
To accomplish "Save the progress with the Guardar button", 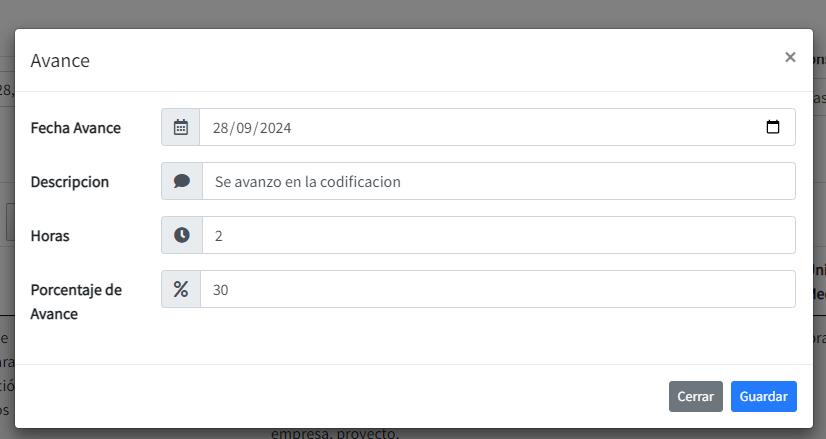I will [x=763, y=397].
